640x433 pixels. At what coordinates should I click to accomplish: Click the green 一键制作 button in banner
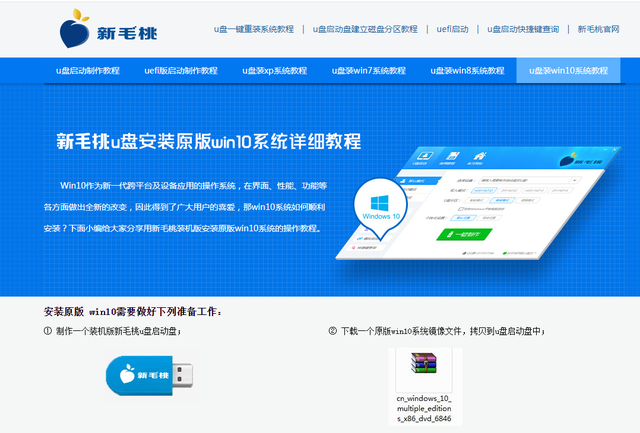(x=464, y=235)
